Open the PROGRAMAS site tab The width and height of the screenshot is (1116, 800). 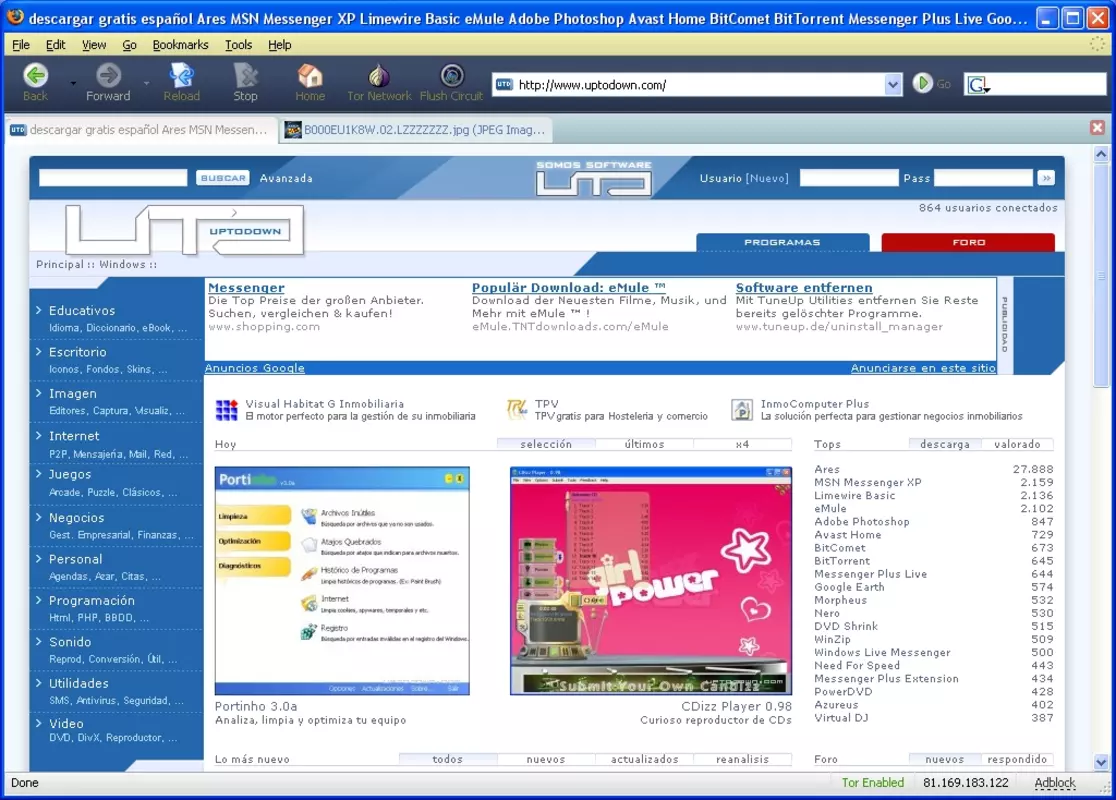pos(782,242)
